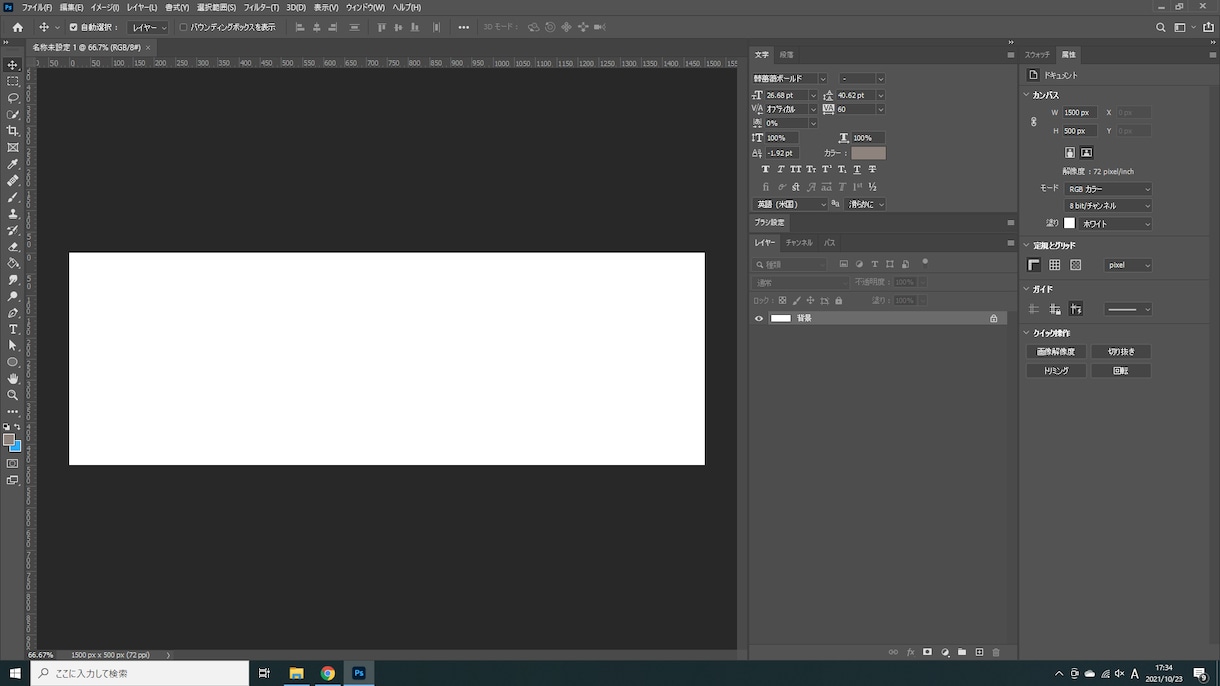Open the fx layer style icon
Image resolution: width=1220 pixels, height=686 pixels.
pyautogui.click(x=910, y=652)
